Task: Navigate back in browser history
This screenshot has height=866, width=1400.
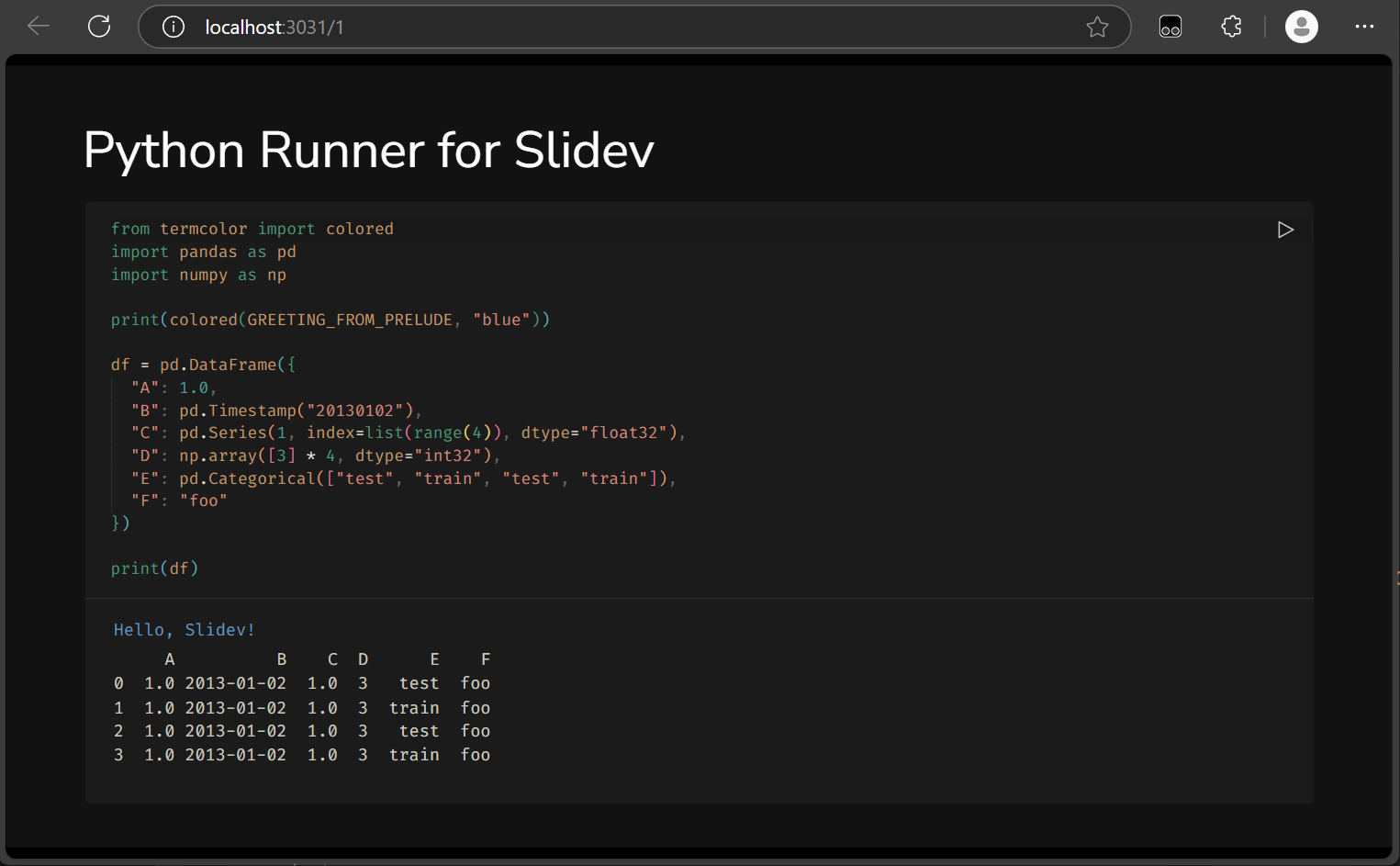Action: 39,26
